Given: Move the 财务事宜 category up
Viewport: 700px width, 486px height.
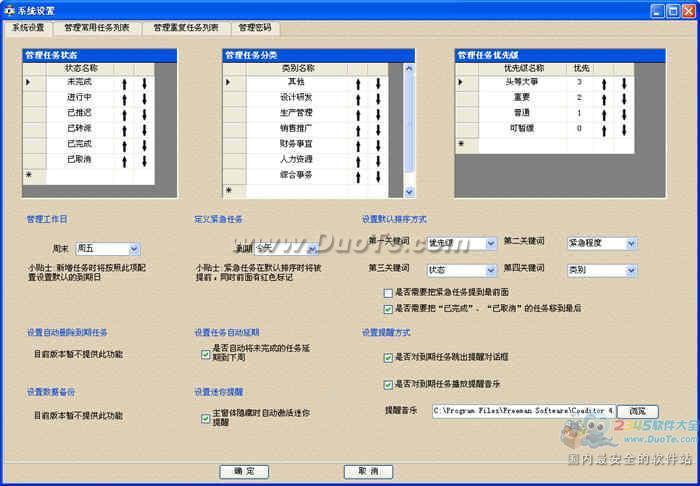Looking at the screenshot, I should (358, 145).
